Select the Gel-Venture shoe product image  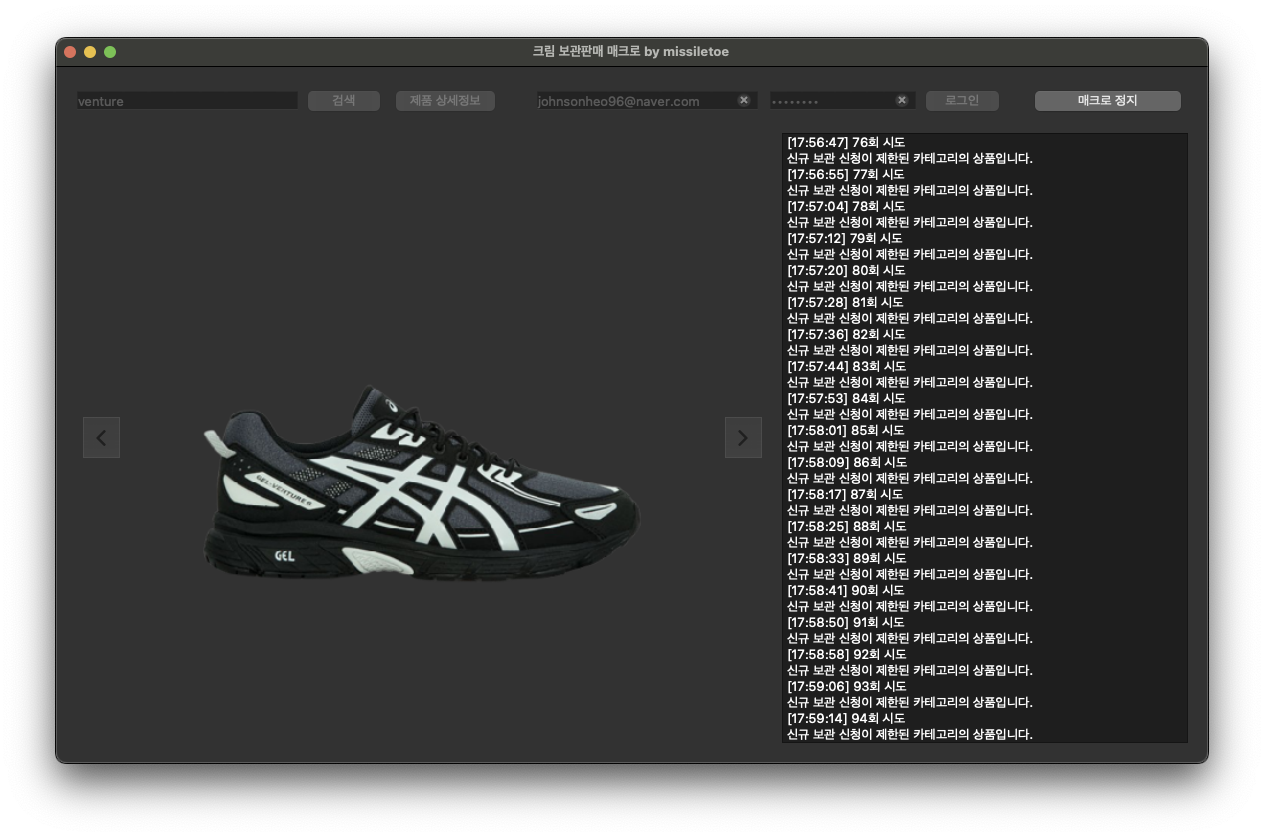click(x=421, y=483)
